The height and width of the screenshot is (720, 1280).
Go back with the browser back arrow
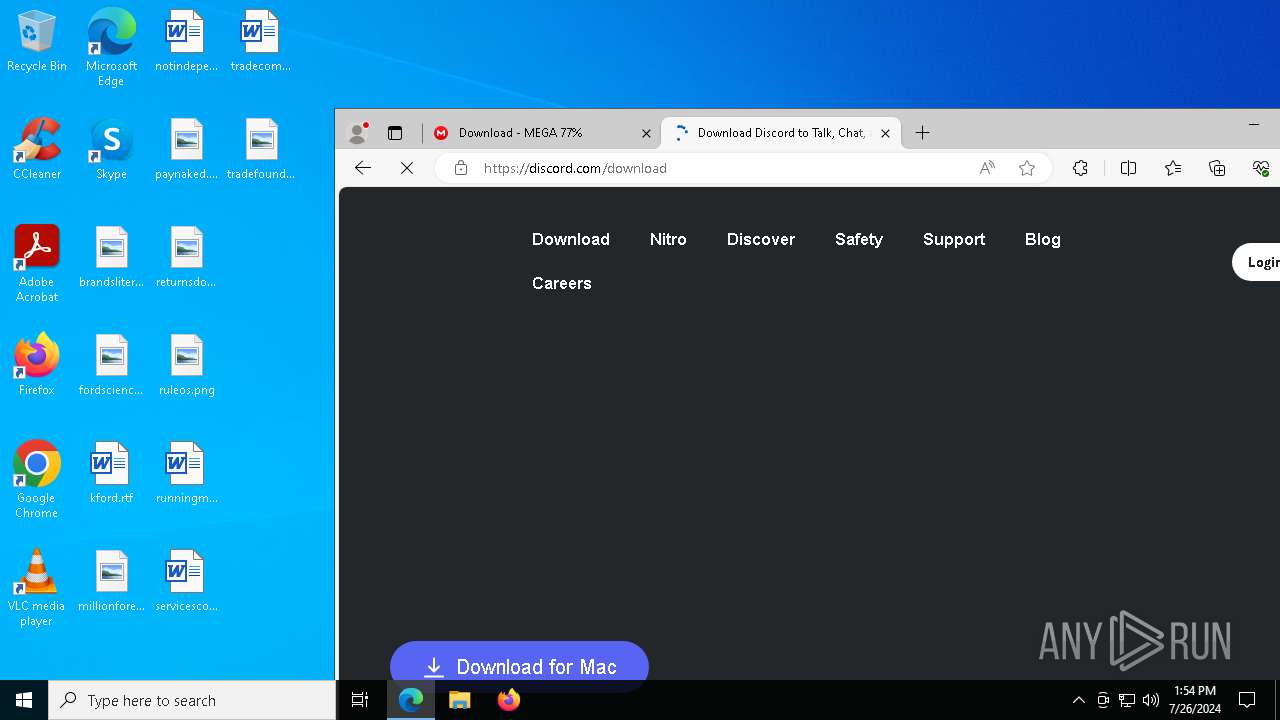363,168
